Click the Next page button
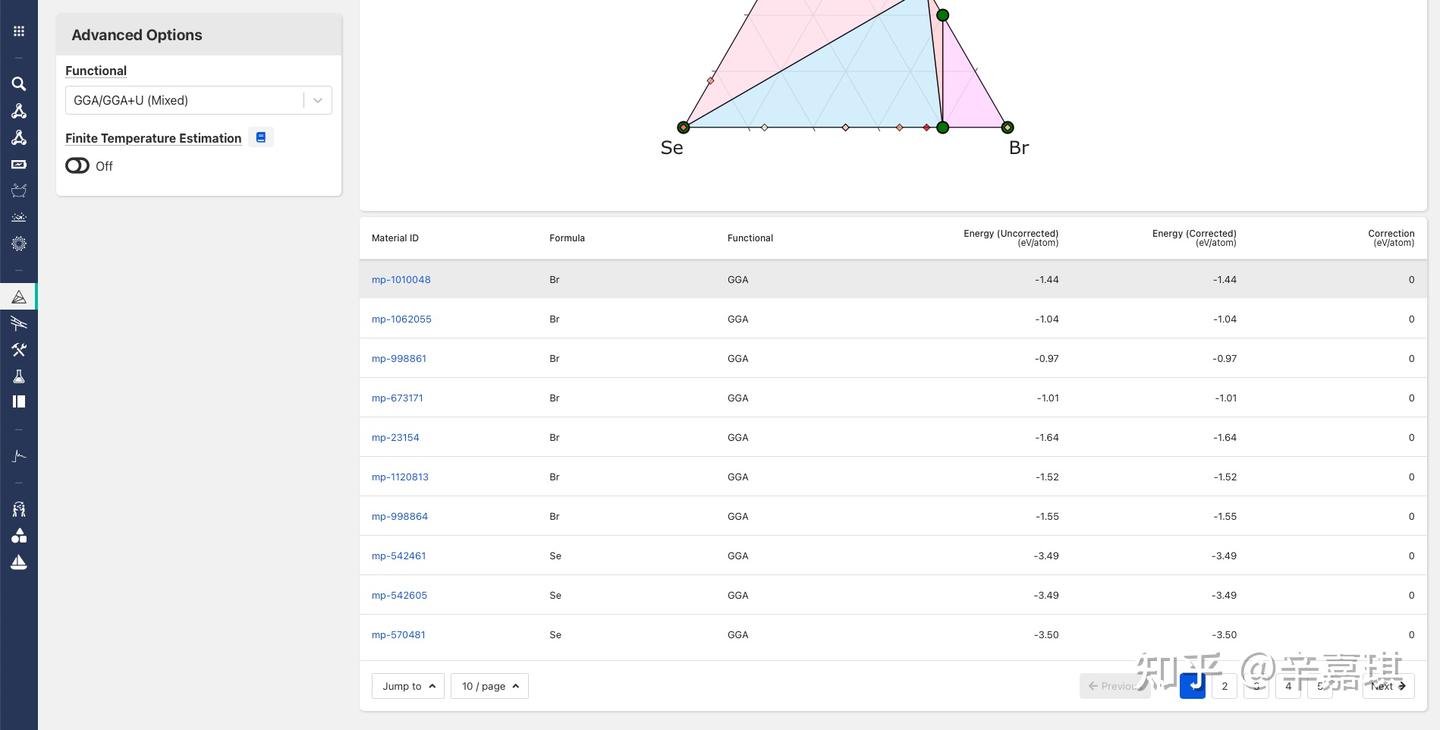The height and width of the screenshot is (730, 1440). pos(1388,686)
